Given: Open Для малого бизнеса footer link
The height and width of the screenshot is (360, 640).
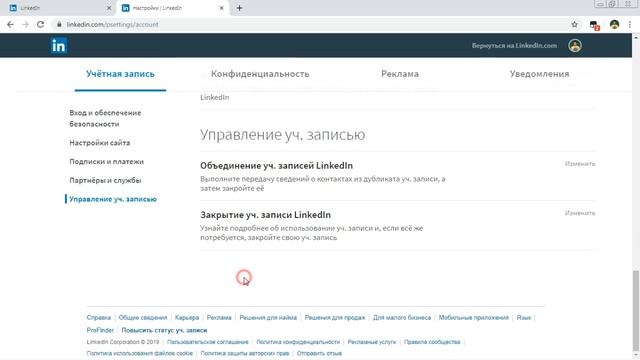Looking at the screenshot, I should click(x=402, y=318).
